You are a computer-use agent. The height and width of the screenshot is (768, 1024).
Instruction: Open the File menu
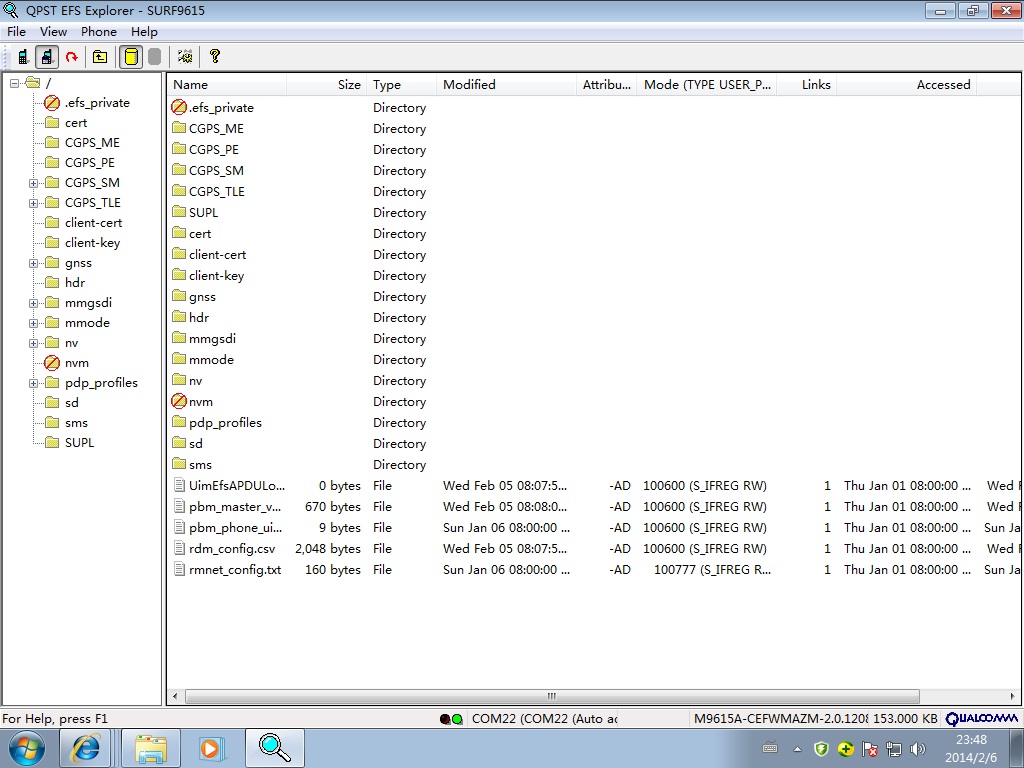click(x=16, y=32)
